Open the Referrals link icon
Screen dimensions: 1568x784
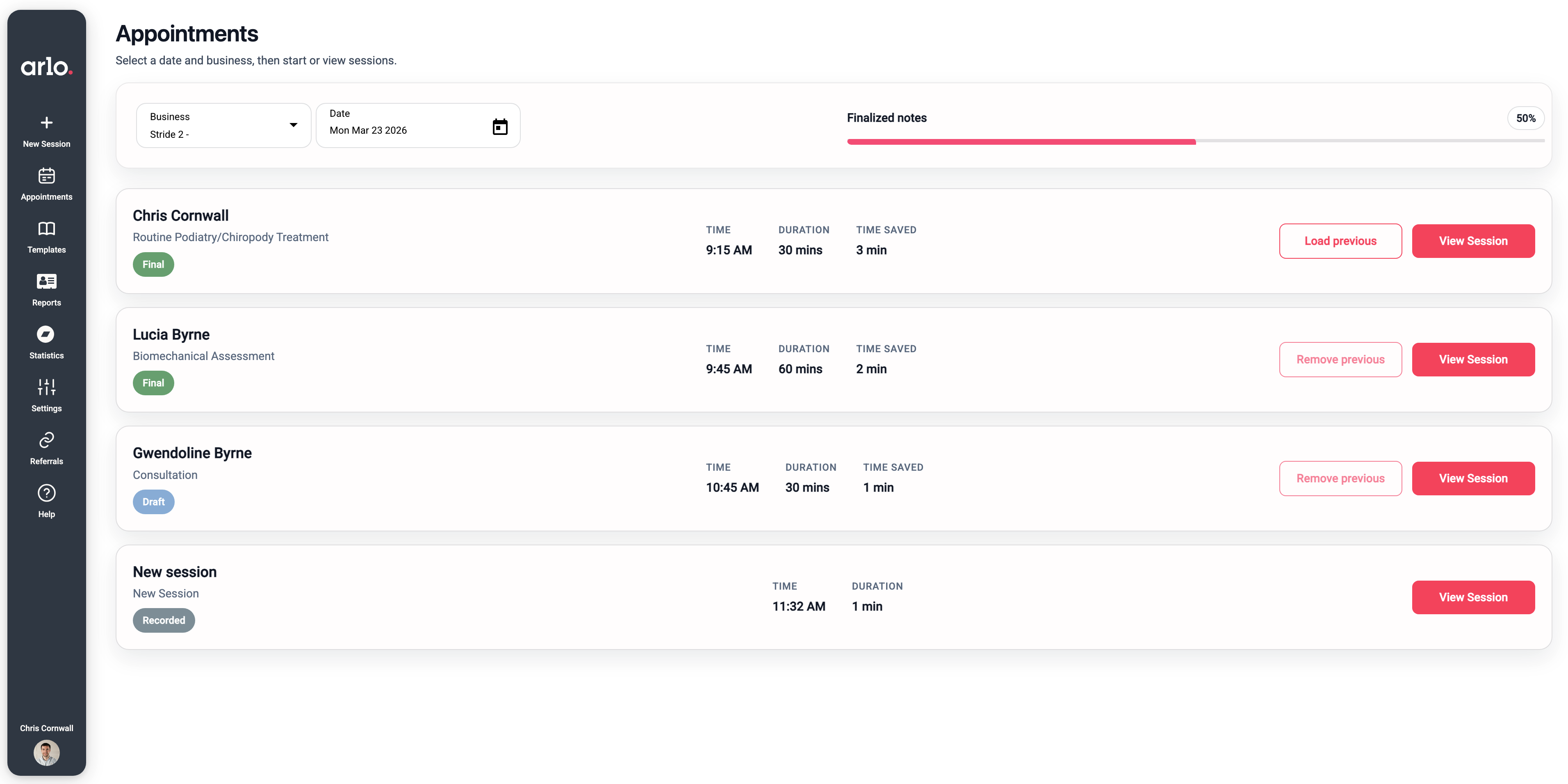(46, 440)
